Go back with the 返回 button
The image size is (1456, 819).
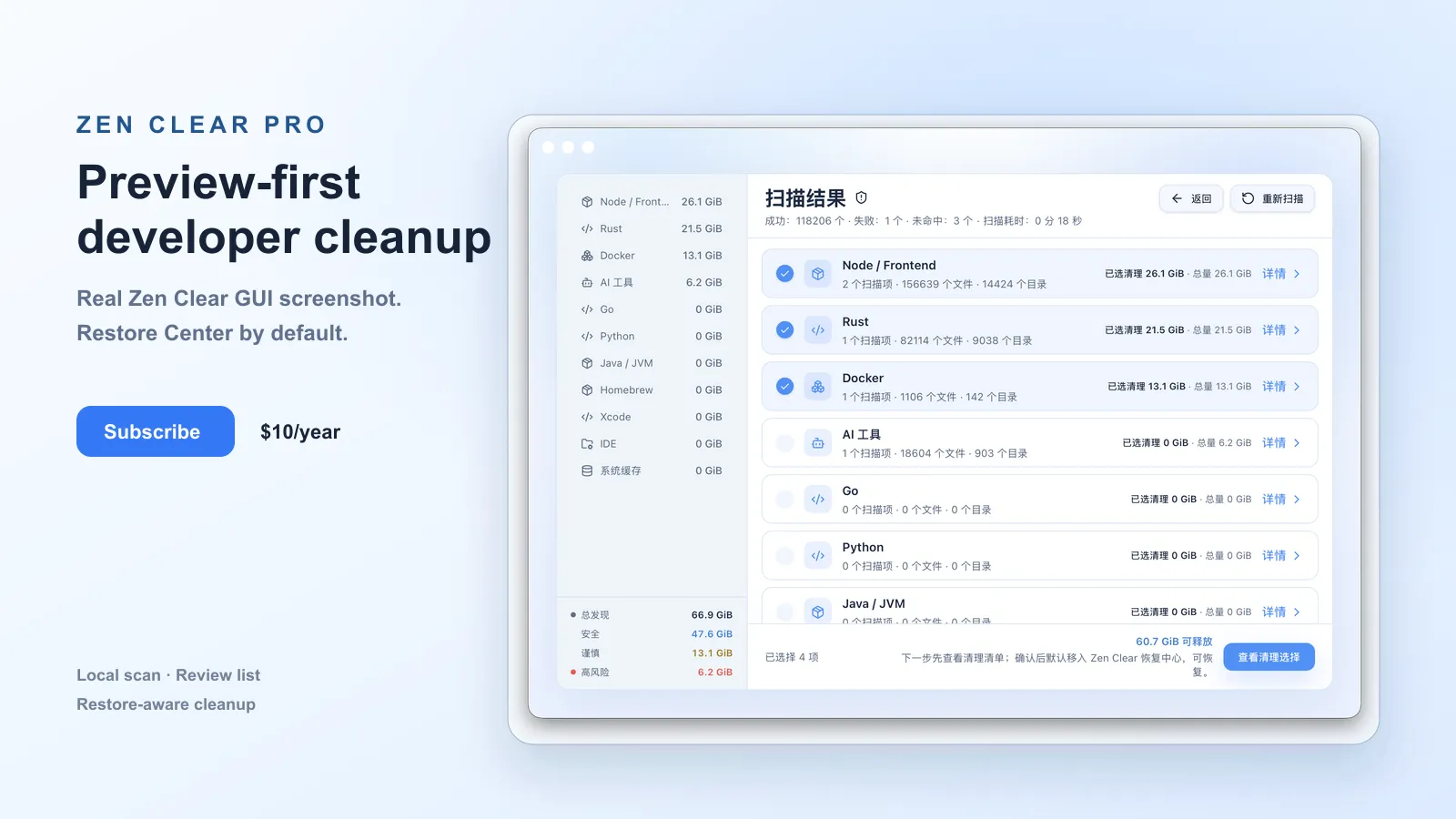coord(1191,198)
